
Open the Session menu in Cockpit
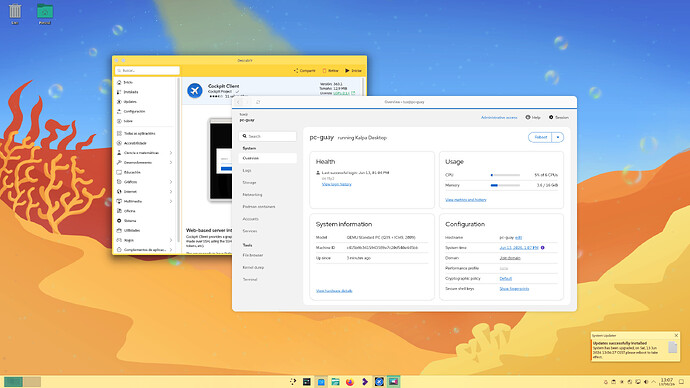tap(558, 117)
